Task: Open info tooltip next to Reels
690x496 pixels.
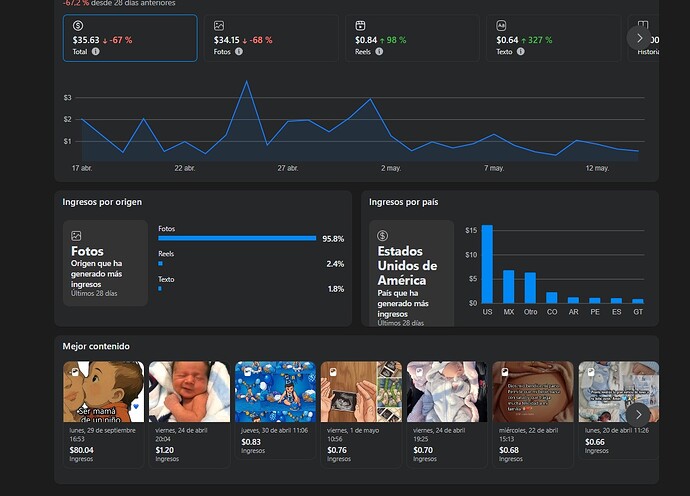Action: tap(379, 51)
